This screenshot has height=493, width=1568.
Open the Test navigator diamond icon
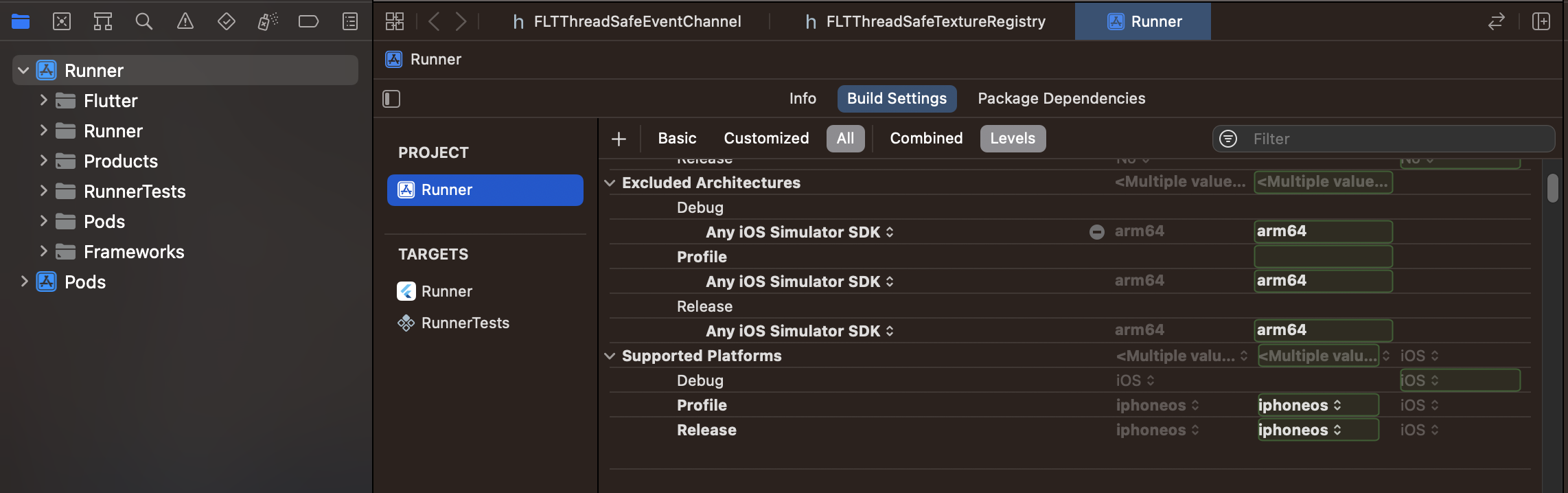point(227,22)
